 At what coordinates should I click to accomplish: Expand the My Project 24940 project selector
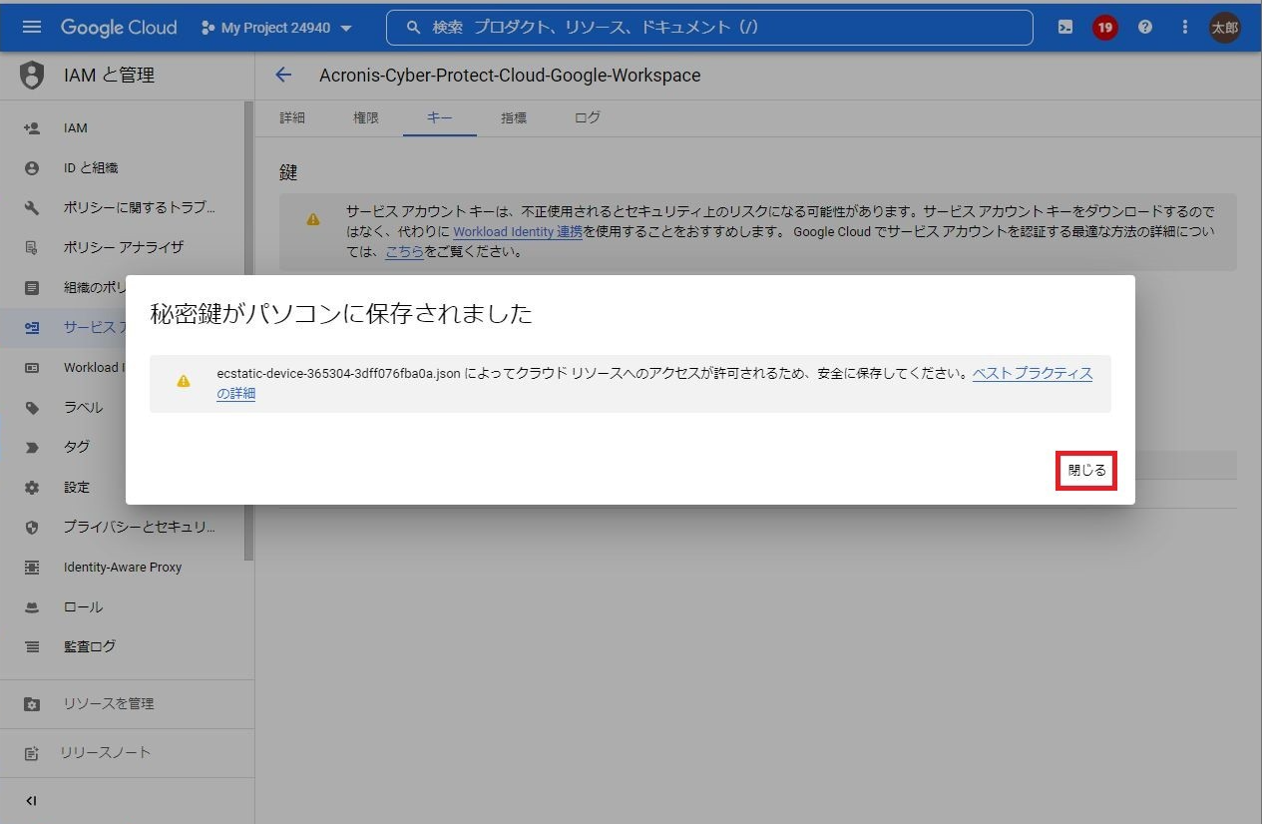coord(277,27)
